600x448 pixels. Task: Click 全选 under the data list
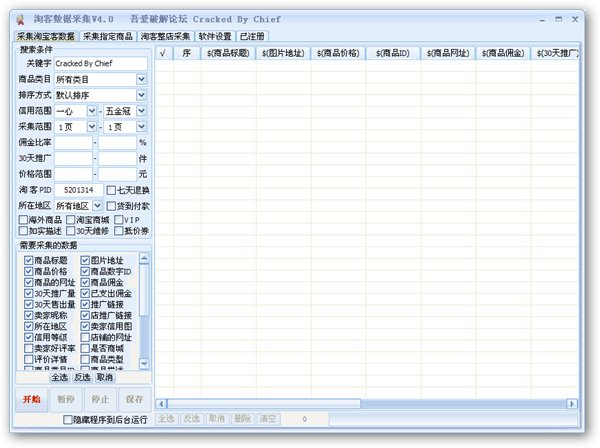[60, 378]
